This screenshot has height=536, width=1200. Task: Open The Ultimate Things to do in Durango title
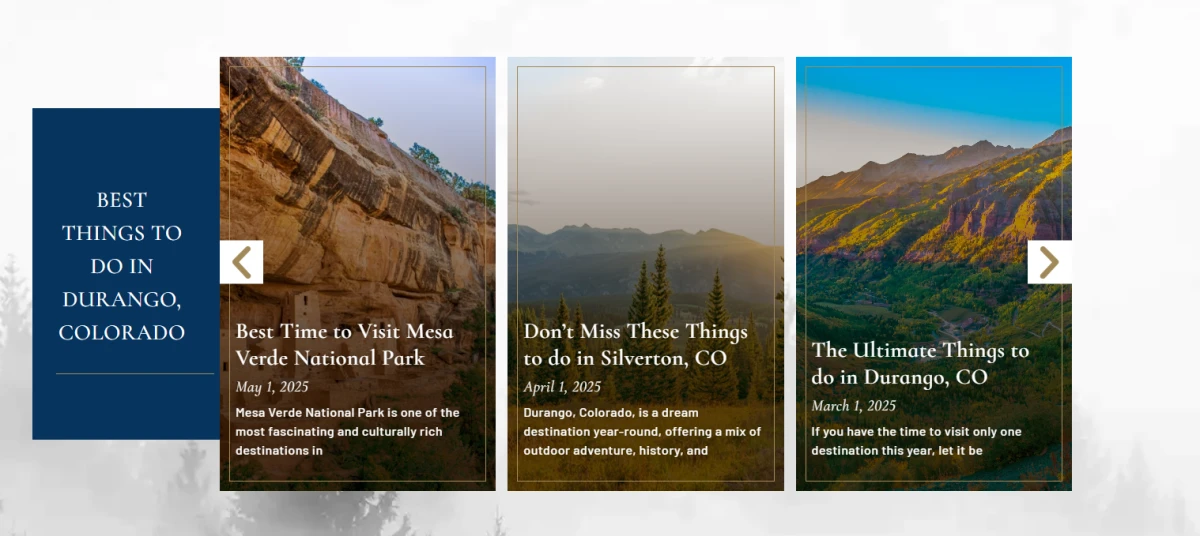920,363
